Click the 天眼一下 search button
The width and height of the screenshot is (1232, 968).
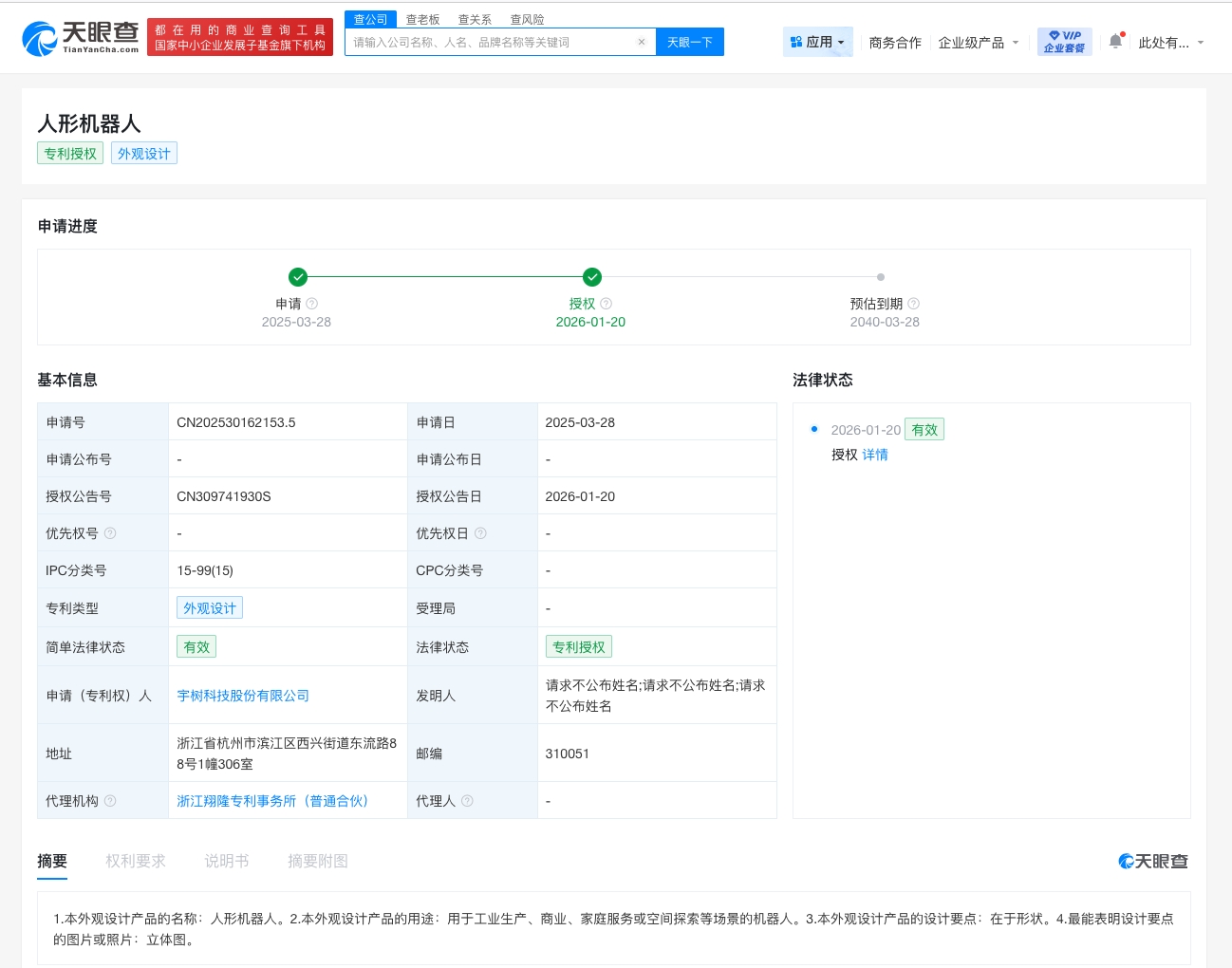tap(689, 42)
